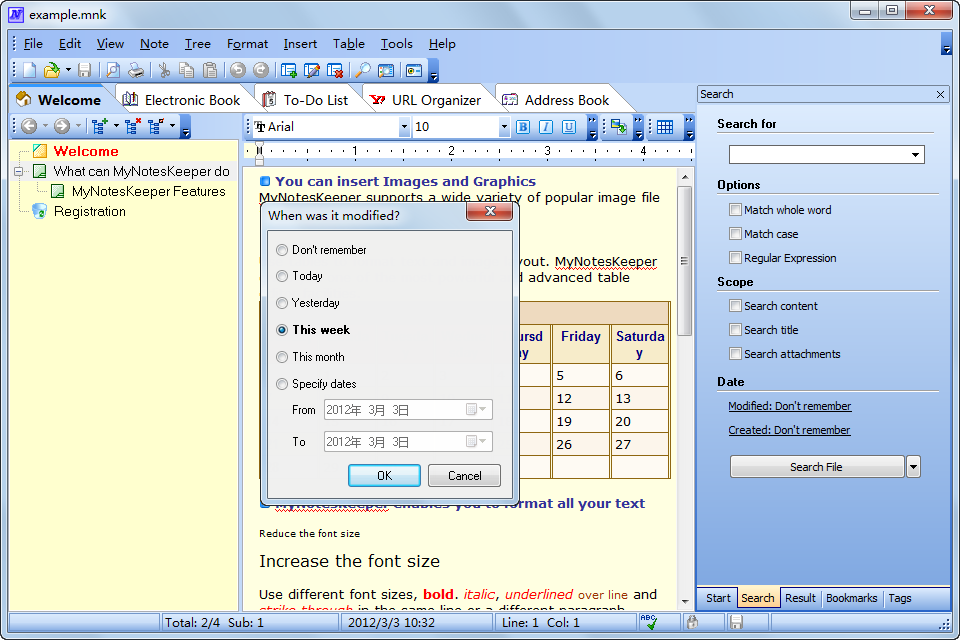Click the spell check icon in the status bar
960x640 pixels.
click(648, 622)
